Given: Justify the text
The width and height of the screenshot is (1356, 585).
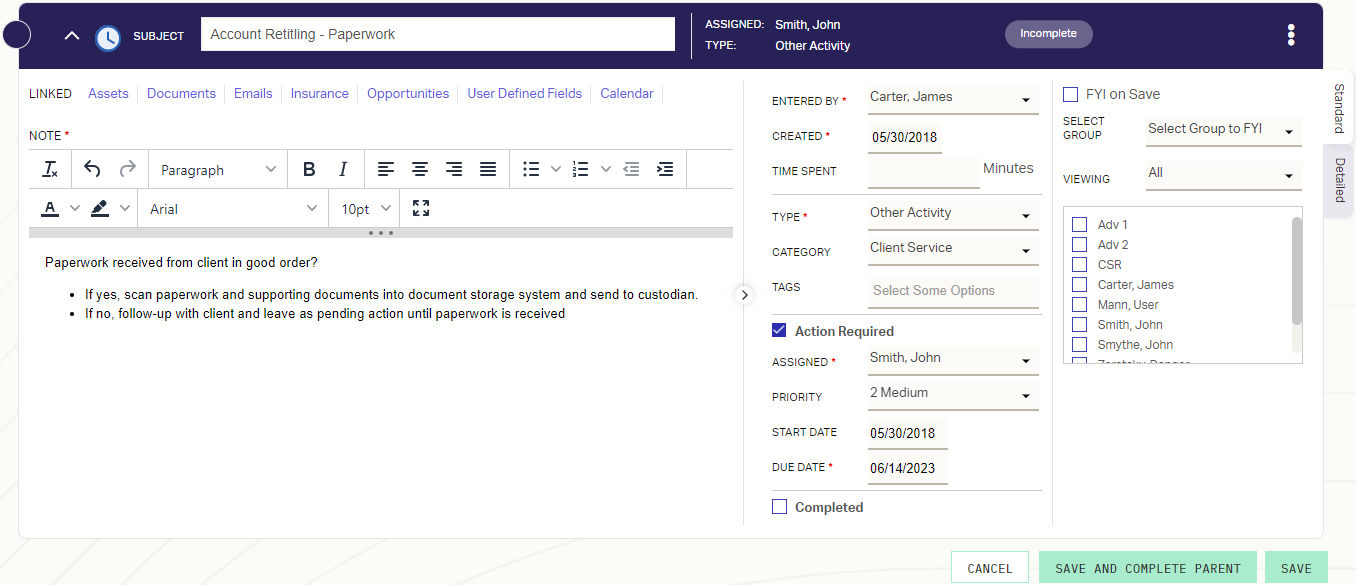Looking at the screenshot, I should [488, 170].
